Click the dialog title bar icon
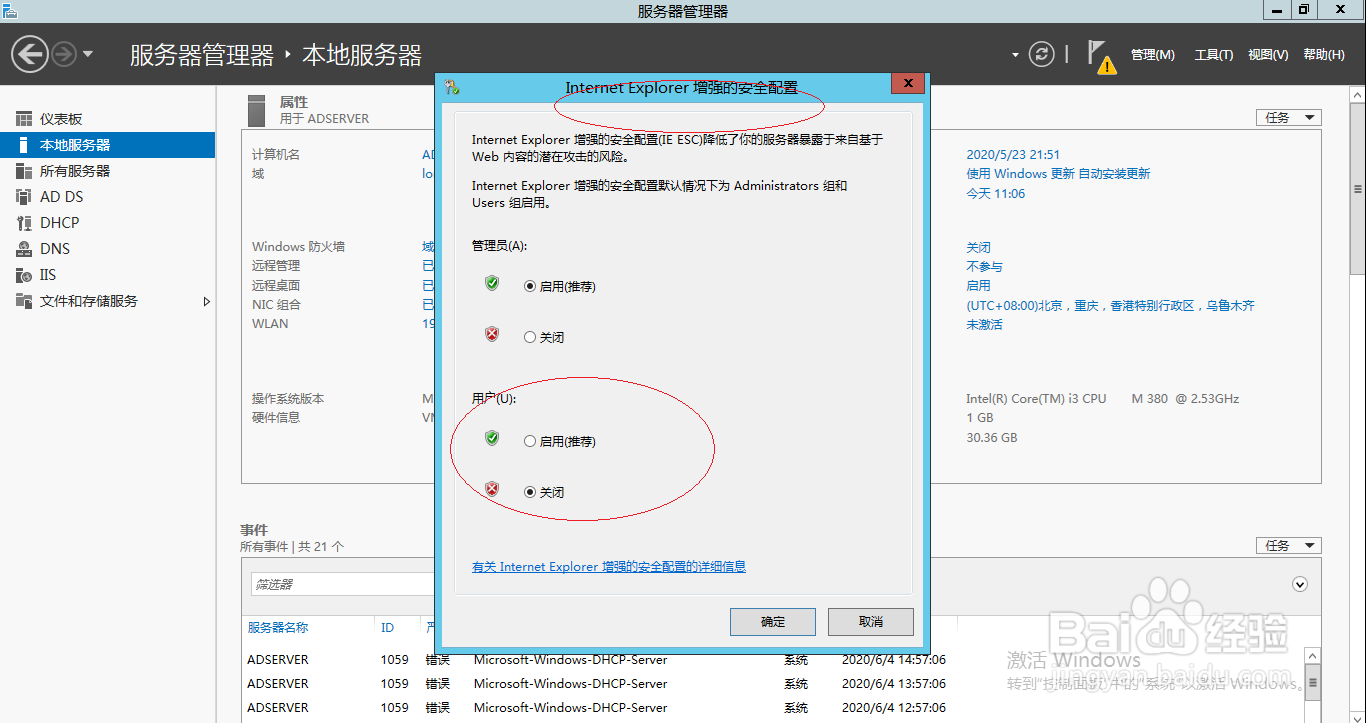1366x723 pixels. coord(452,87)
